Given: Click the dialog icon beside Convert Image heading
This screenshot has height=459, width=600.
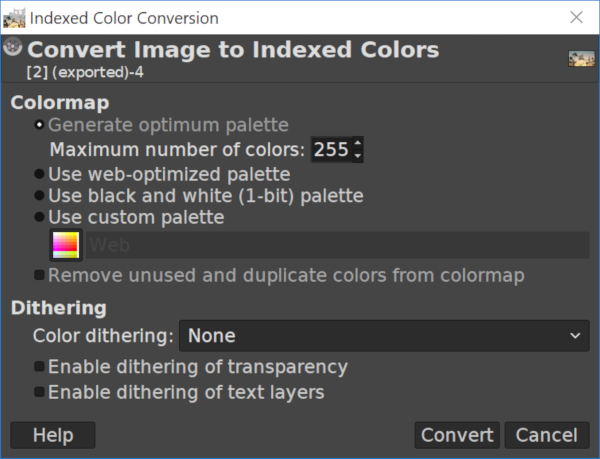Looking at the screenshot, I should click(13, 47).
